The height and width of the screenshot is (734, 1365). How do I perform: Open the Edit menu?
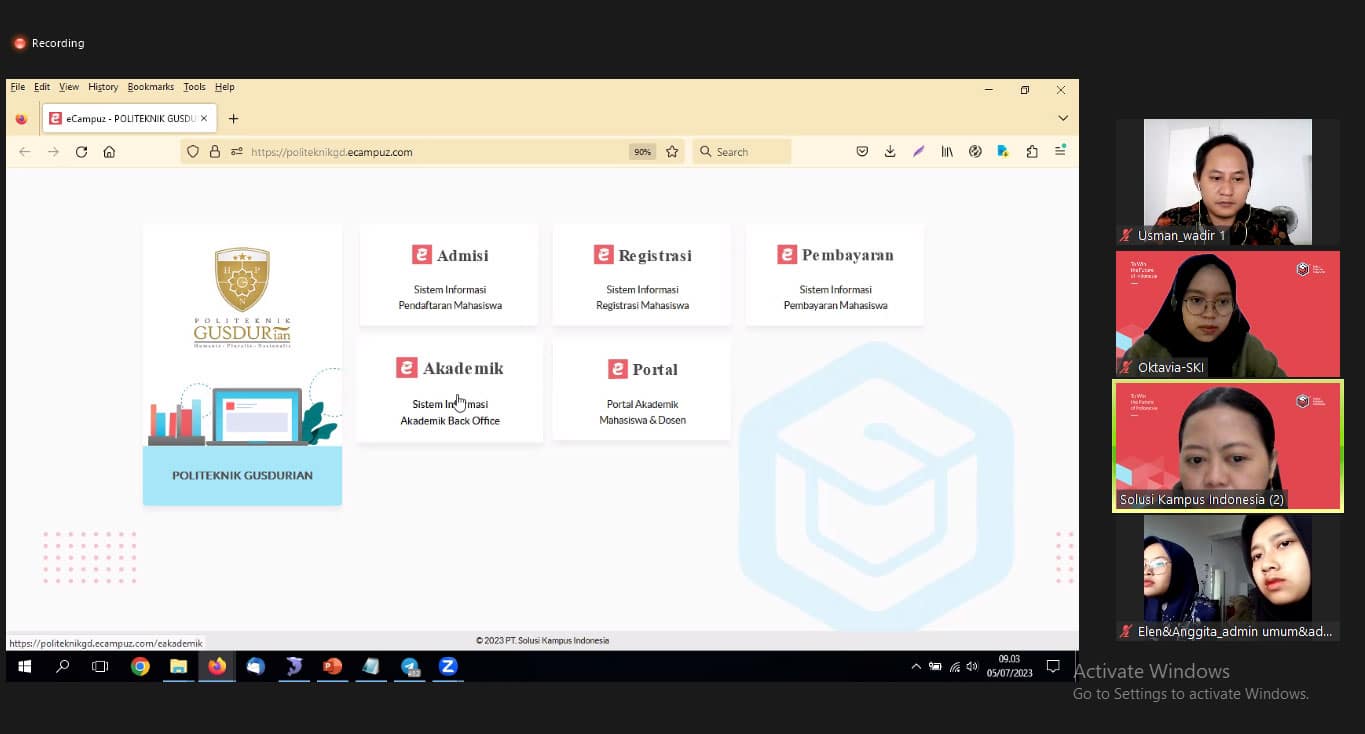pyautogui.click(x=42, y=87)
